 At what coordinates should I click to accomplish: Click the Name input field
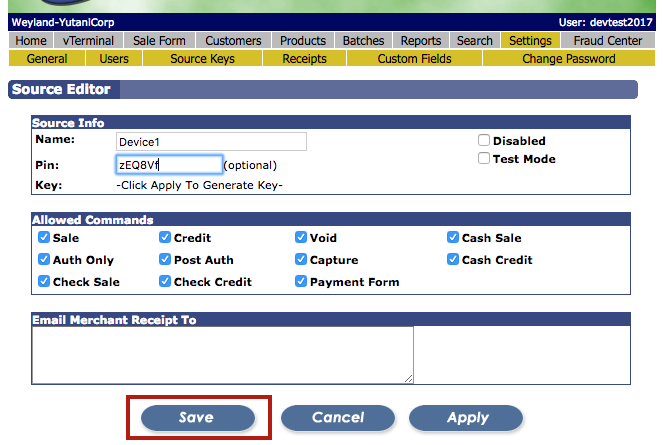point(210,142)
